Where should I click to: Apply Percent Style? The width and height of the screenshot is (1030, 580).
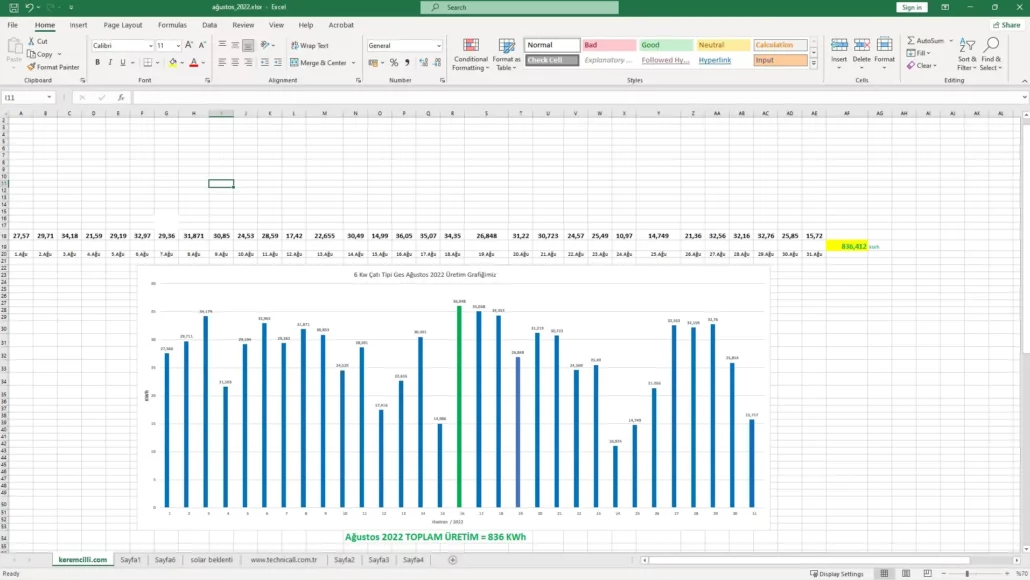[x=393, y=63]
